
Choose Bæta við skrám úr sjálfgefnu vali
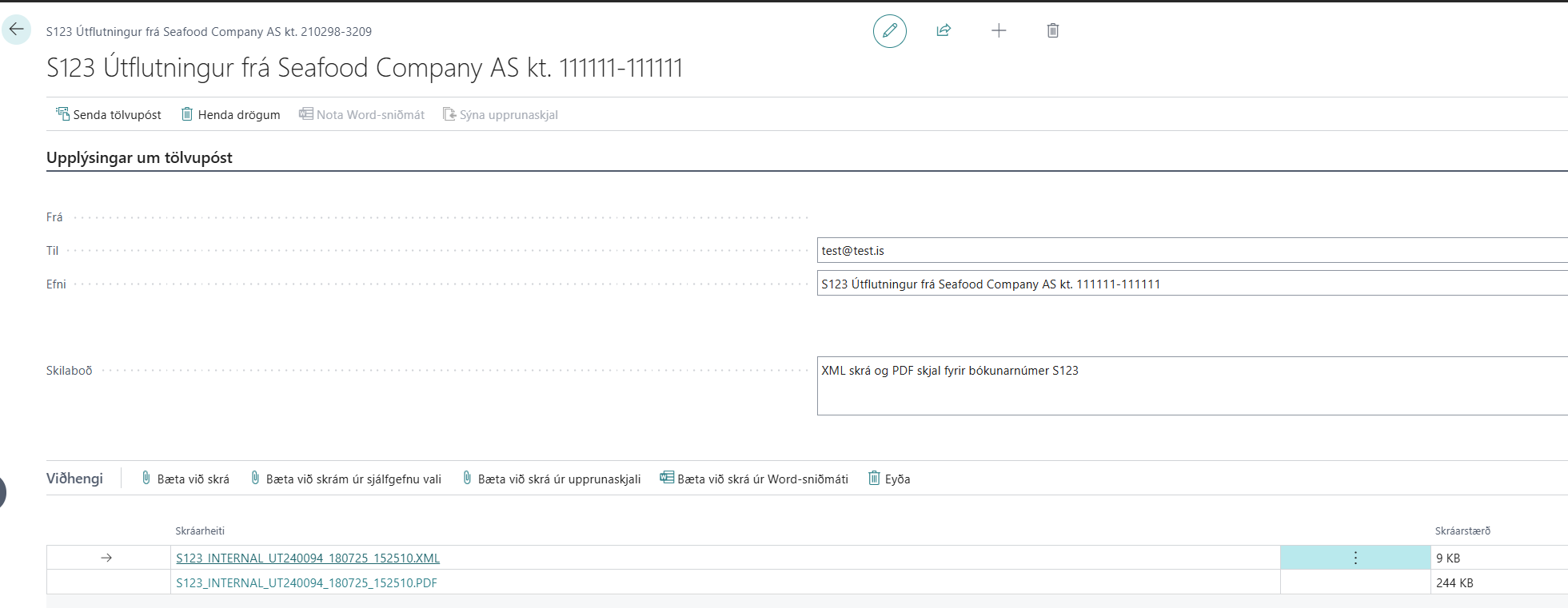346,479
